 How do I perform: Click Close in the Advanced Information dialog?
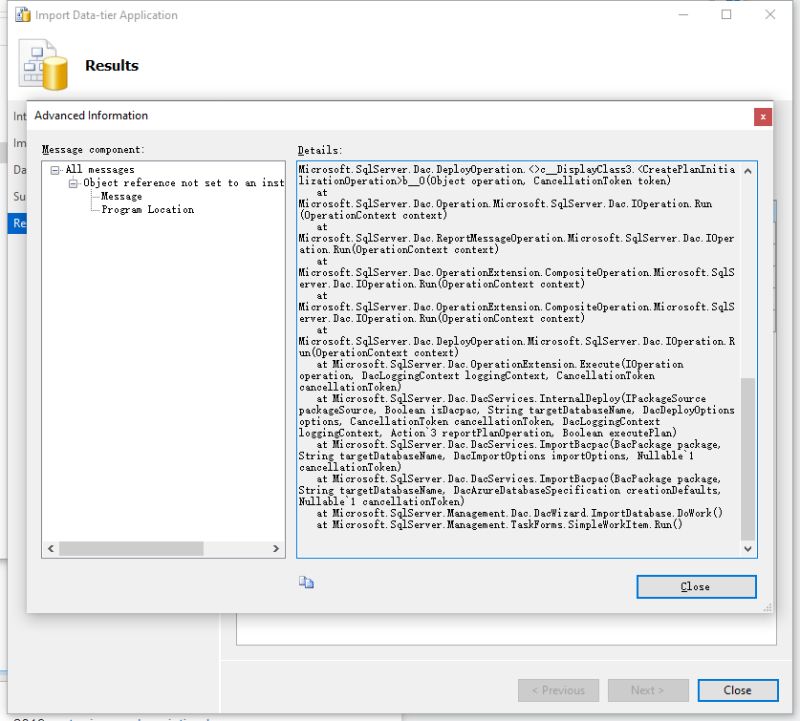(695, 587)
